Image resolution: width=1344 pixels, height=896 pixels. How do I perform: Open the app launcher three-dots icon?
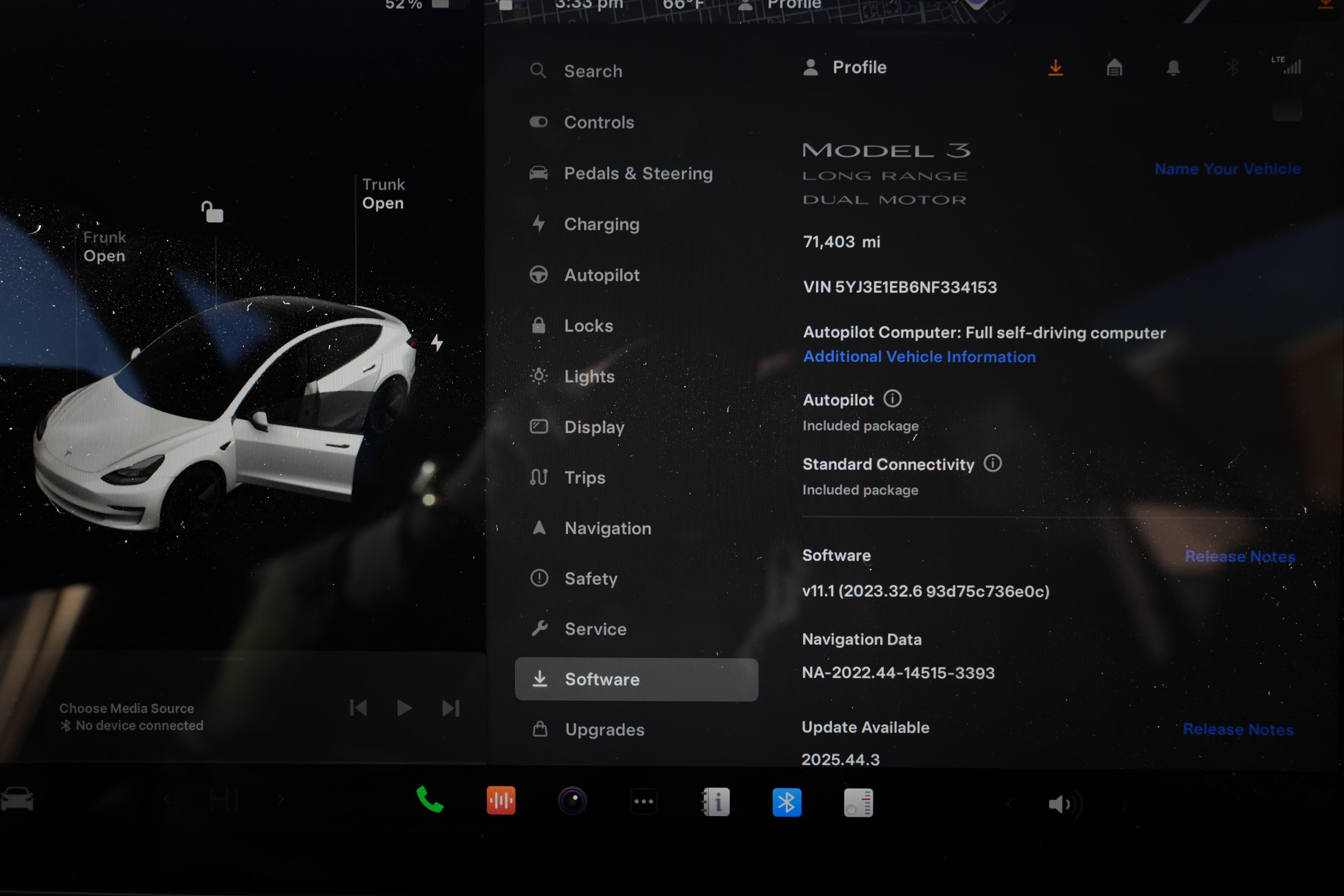(644, 801)
